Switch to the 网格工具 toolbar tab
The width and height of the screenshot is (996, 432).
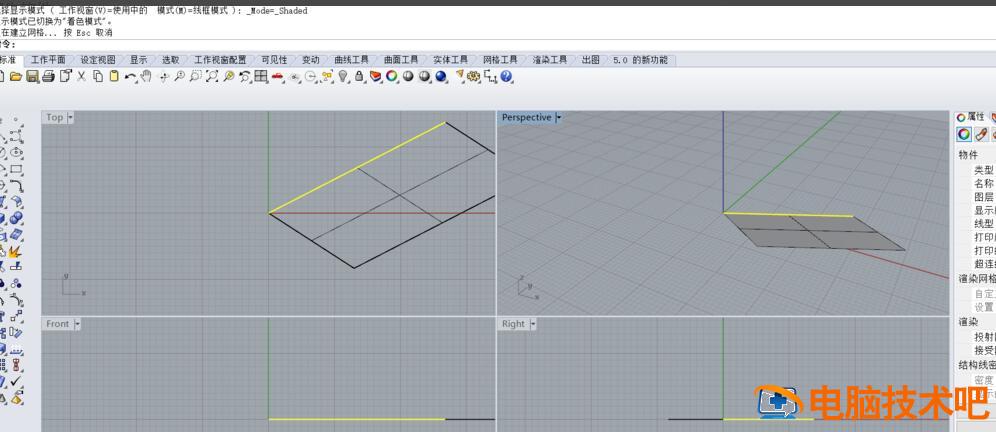pos(500,60)
